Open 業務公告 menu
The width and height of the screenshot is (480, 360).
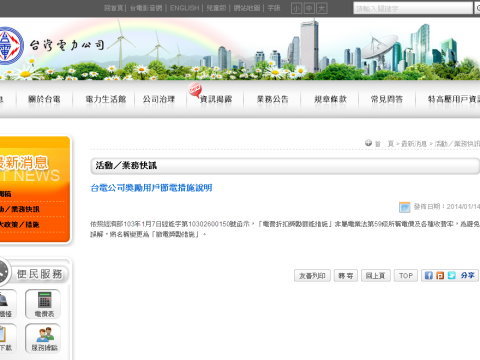click(272, 99)
